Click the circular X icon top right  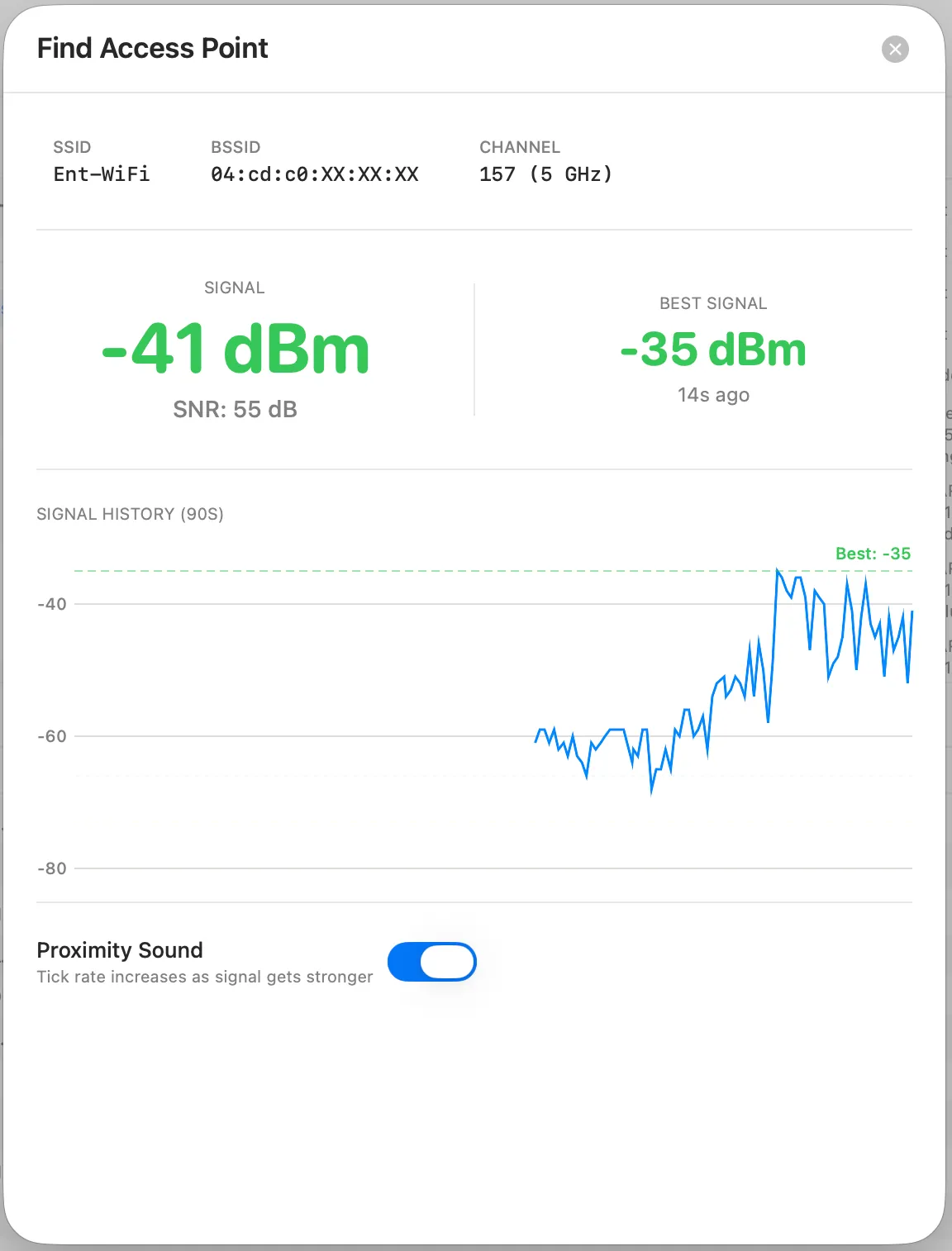click(x=896, y=49)
